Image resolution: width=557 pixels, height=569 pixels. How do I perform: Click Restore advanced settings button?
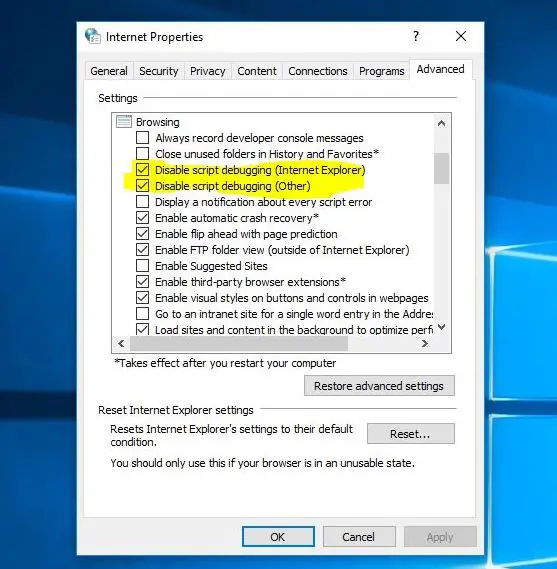[379, 386]
